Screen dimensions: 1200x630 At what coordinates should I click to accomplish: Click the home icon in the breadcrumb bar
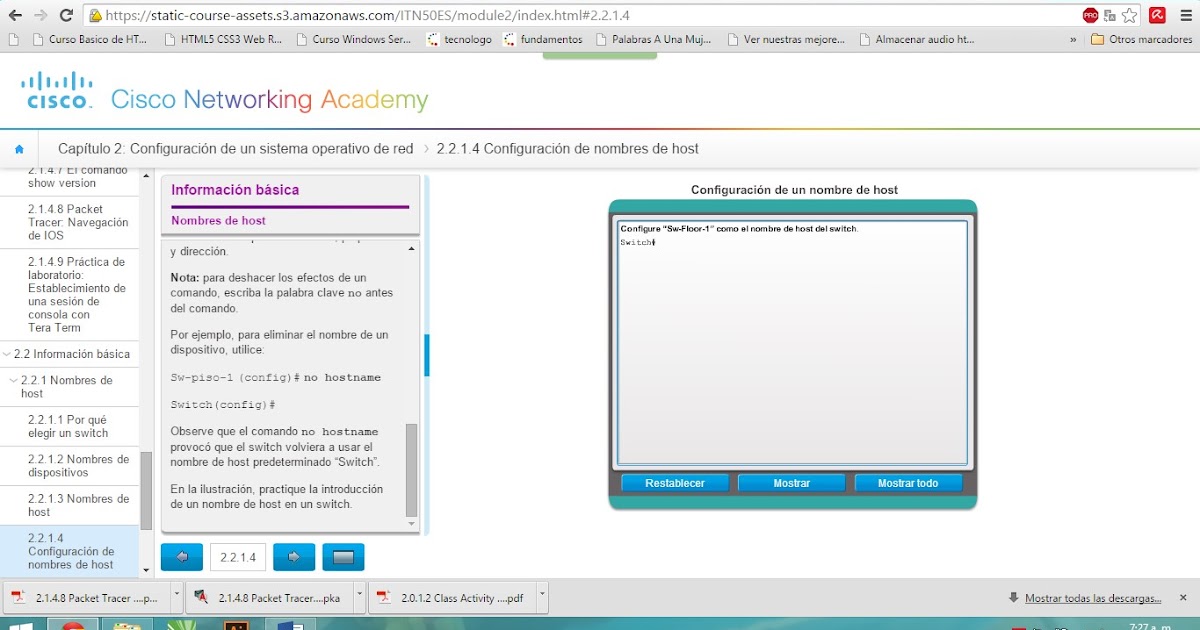tap(19, 147)
